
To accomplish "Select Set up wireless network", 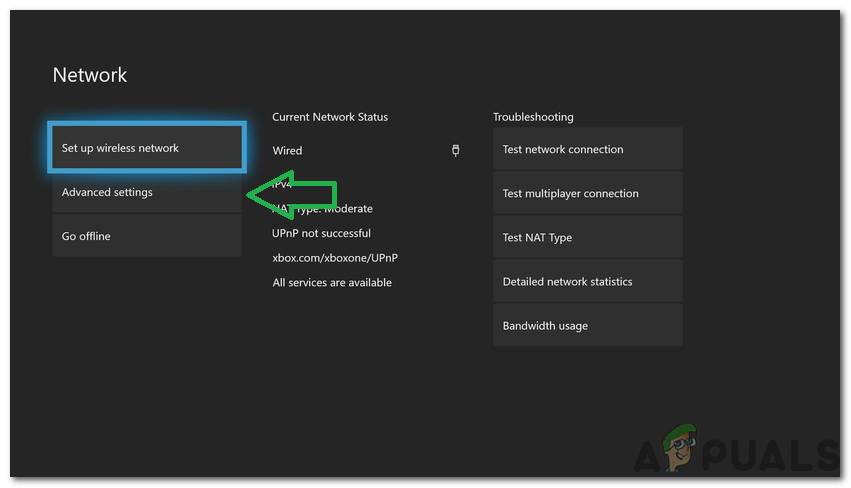I will (146, 148).
